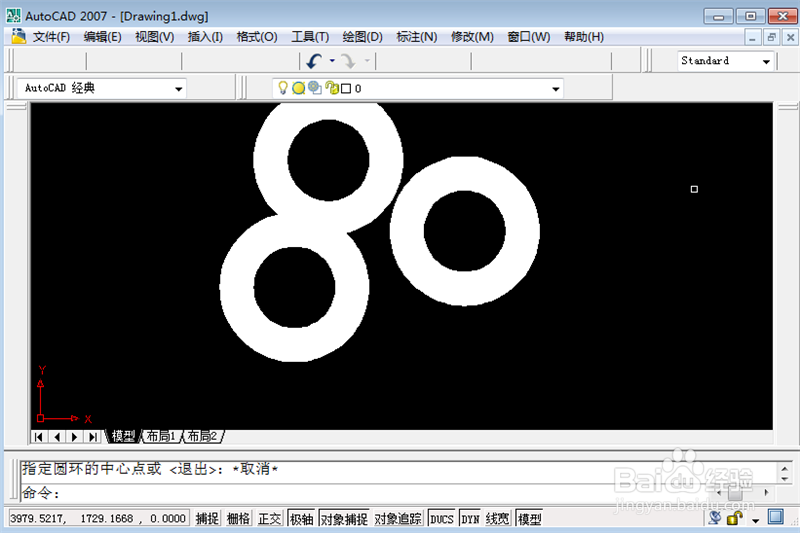800x533 pixels.
Task: Expand the layer control dropdown
Action: pos(556,89)
